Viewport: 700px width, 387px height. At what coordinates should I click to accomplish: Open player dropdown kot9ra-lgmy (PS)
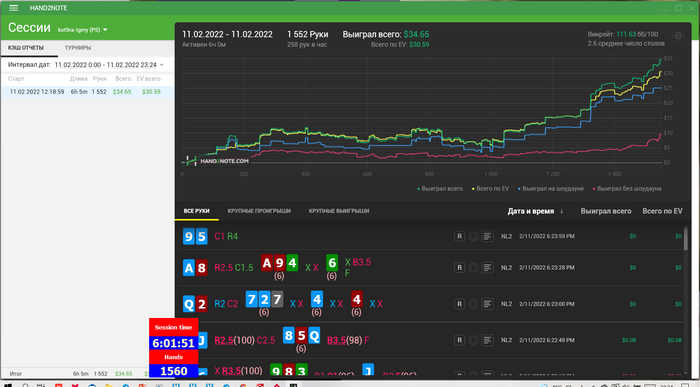[x=83, y=30]
